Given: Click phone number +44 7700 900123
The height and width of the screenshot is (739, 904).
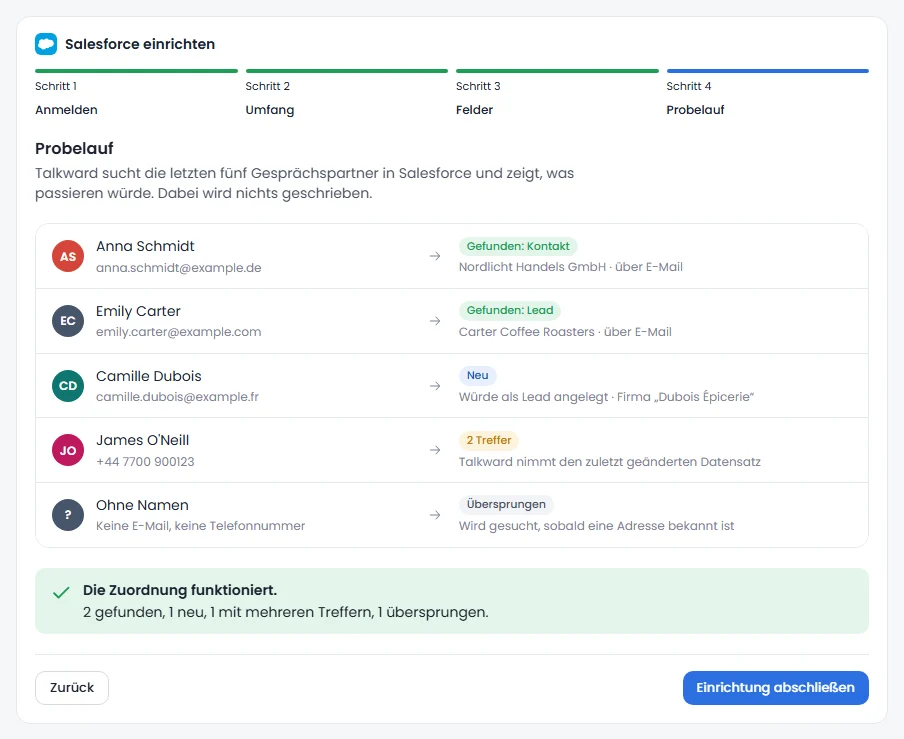Looking at the screenshot, I should [145, 462].
